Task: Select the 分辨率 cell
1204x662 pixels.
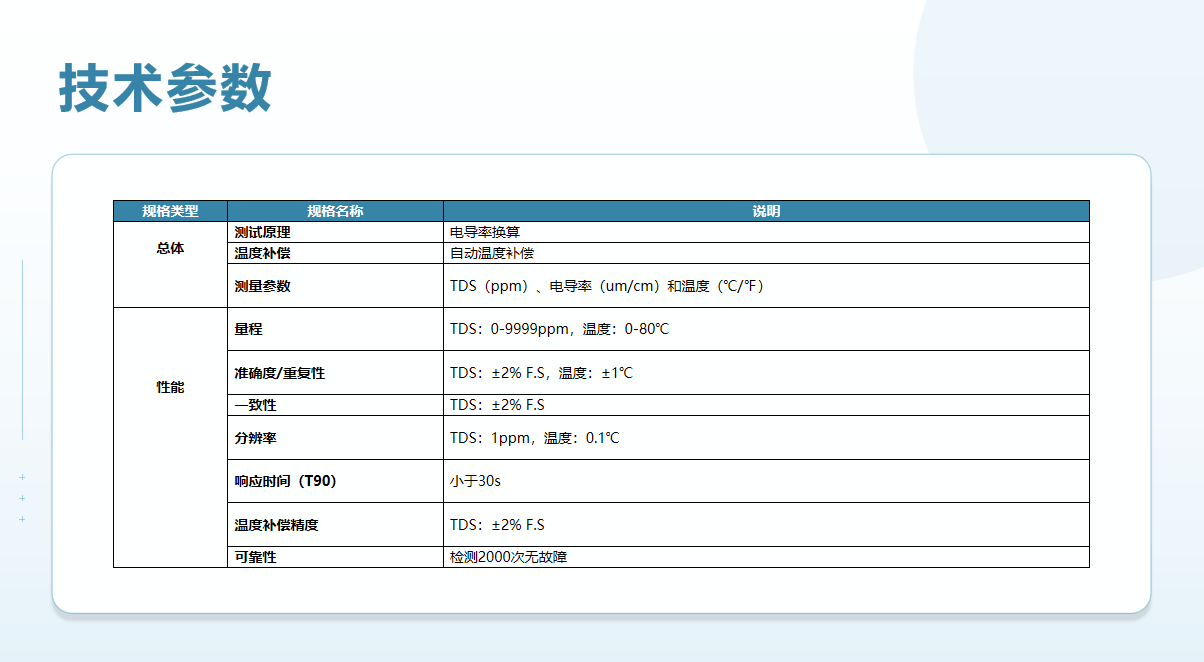Action: pyautogui.click(x=336, y=438)
